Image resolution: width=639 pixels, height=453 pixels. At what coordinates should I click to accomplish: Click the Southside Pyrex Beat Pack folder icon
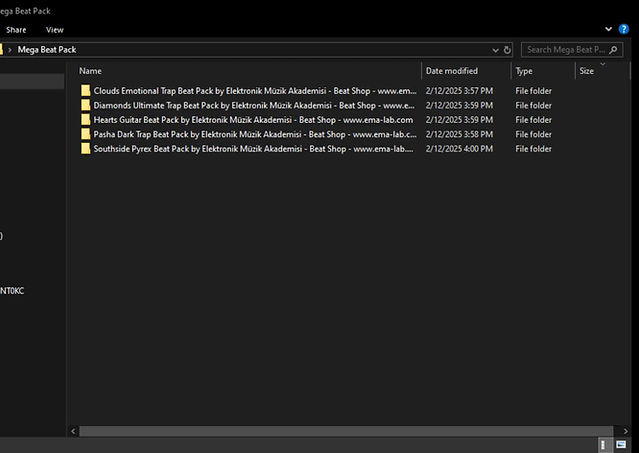pyautogui.click(x=86, y=149)
